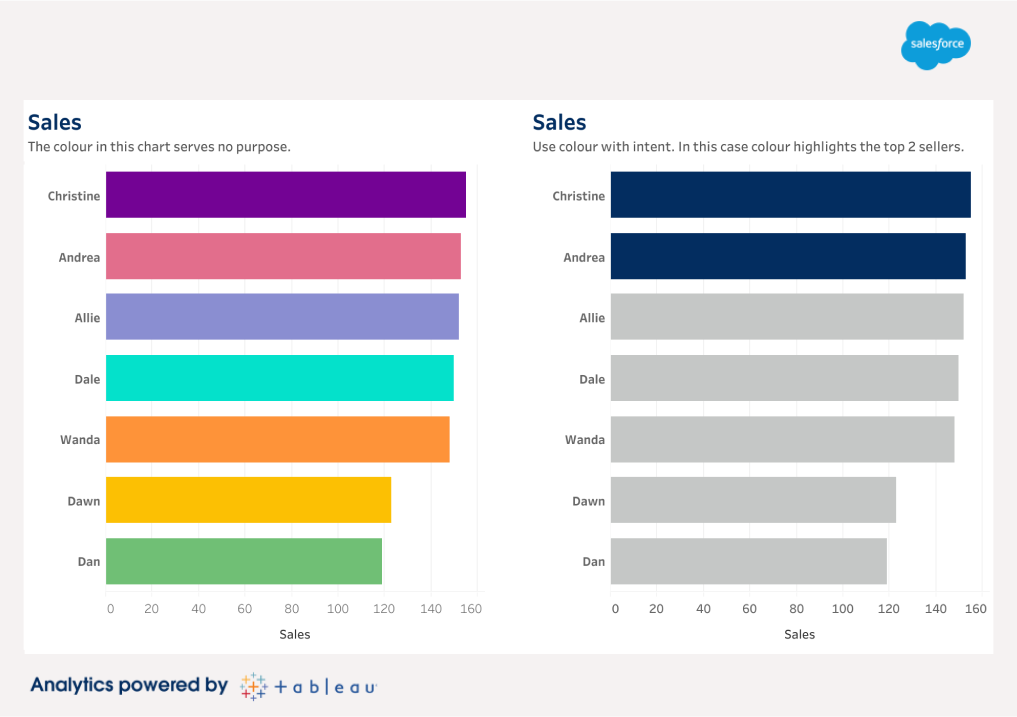The width and height of the screenshot is (1017, 717).
Task: Click Allie's lavender bar in left chart
Action: point(282,317)
